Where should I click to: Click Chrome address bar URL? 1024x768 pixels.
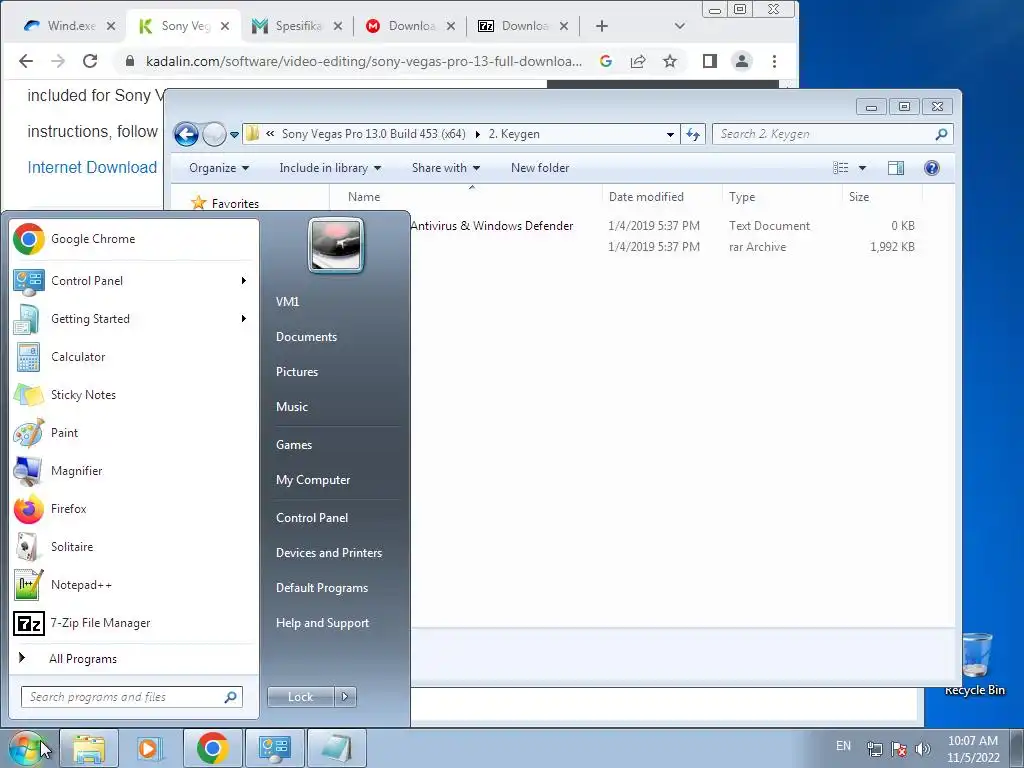coord(364,61)
